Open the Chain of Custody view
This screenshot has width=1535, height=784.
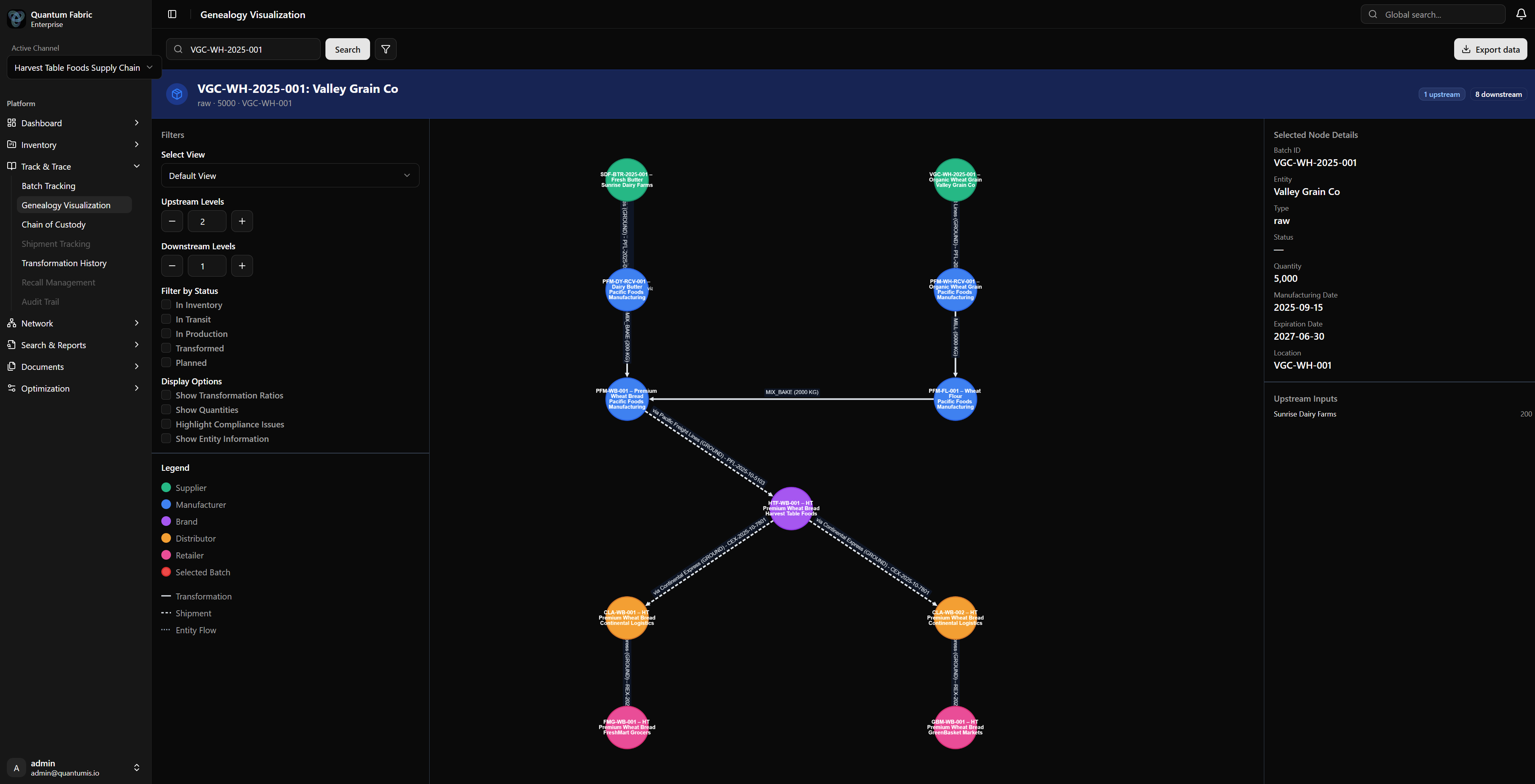pyautogui.click(x=53, y=225)
